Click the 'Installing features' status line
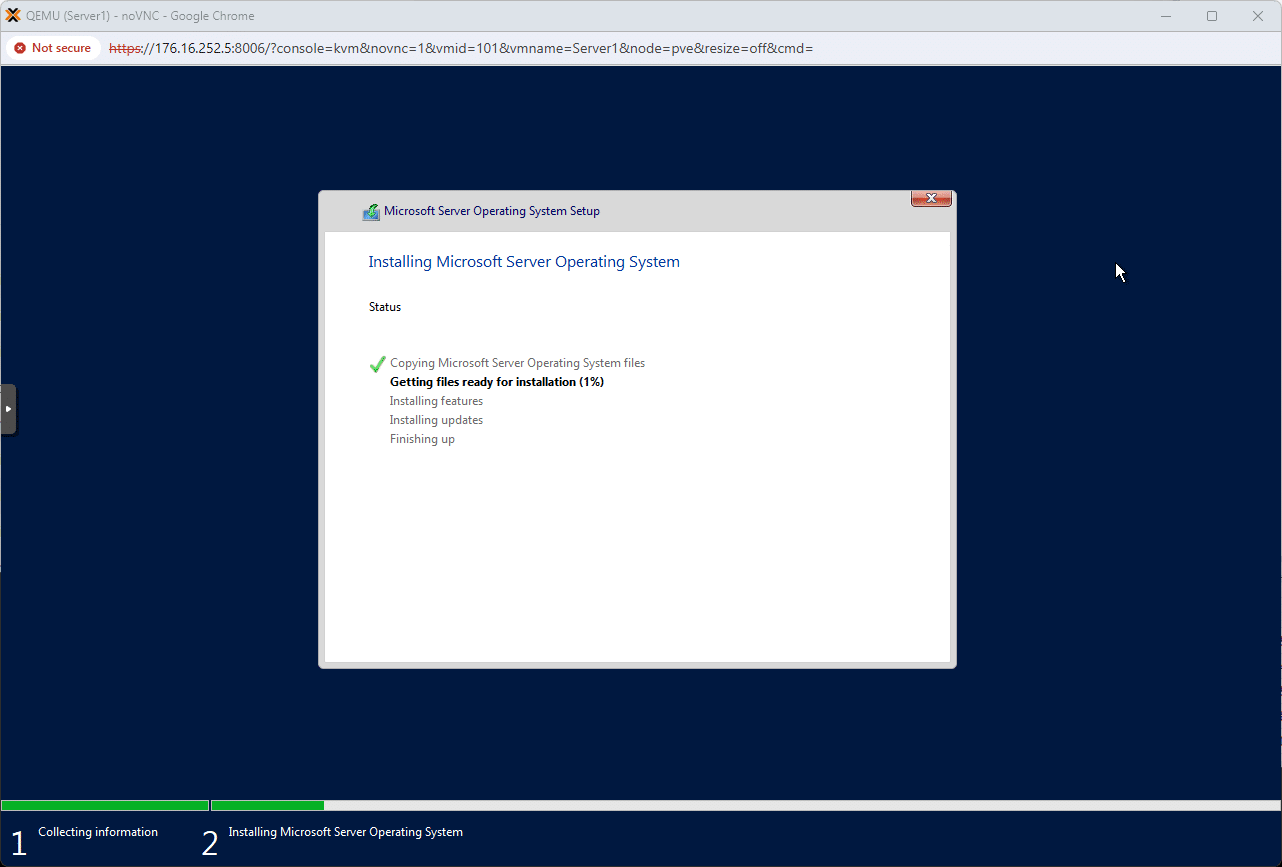 436,401
